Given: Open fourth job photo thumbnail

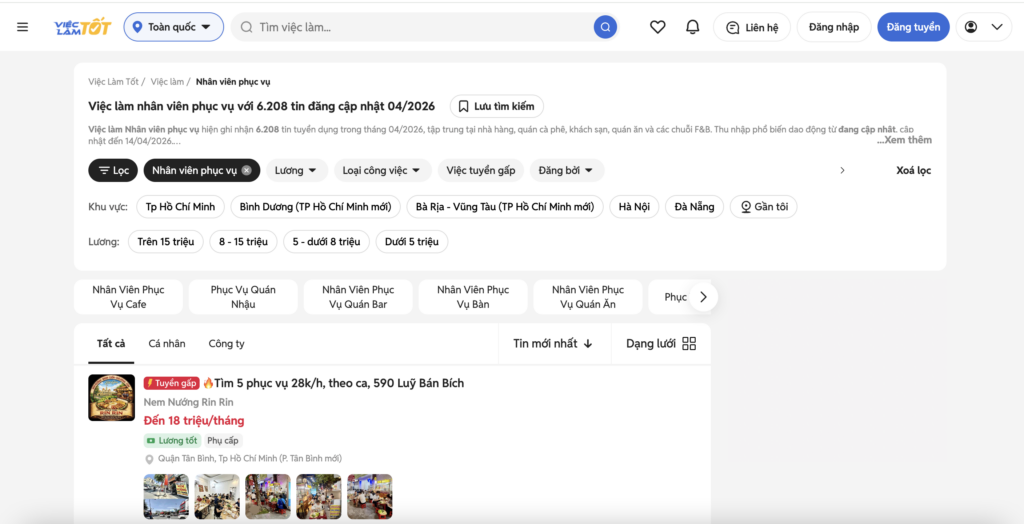Looking at the screenshot, I should (x=319, y=497).
